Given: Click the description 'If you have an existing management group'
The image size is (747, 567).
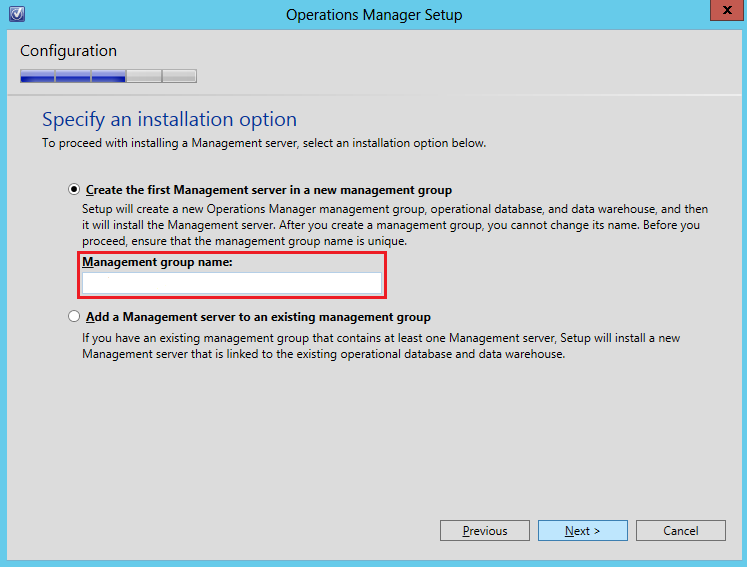Looking at the screenshot, I should point(381,346).
